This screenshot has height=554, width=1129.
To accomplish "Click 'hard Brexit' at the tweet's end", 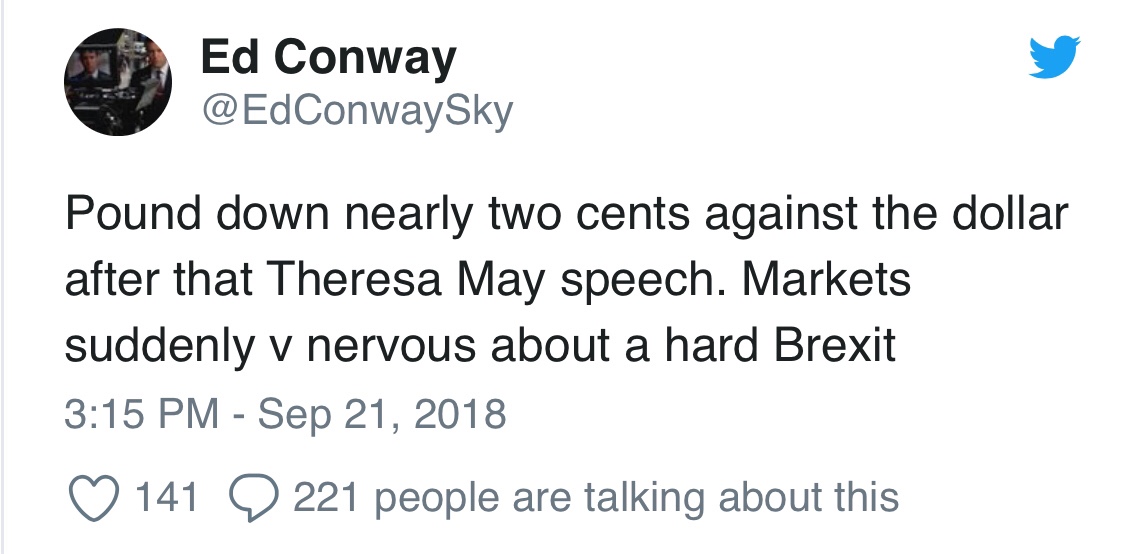I will click(x=780, y=345).
